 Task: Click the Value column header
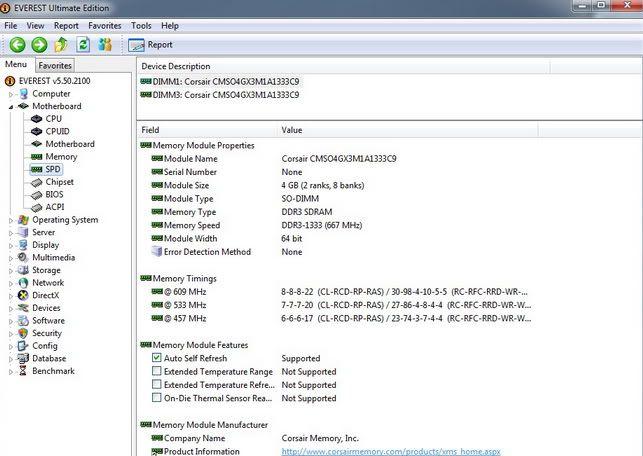click(x=408, y=130)
